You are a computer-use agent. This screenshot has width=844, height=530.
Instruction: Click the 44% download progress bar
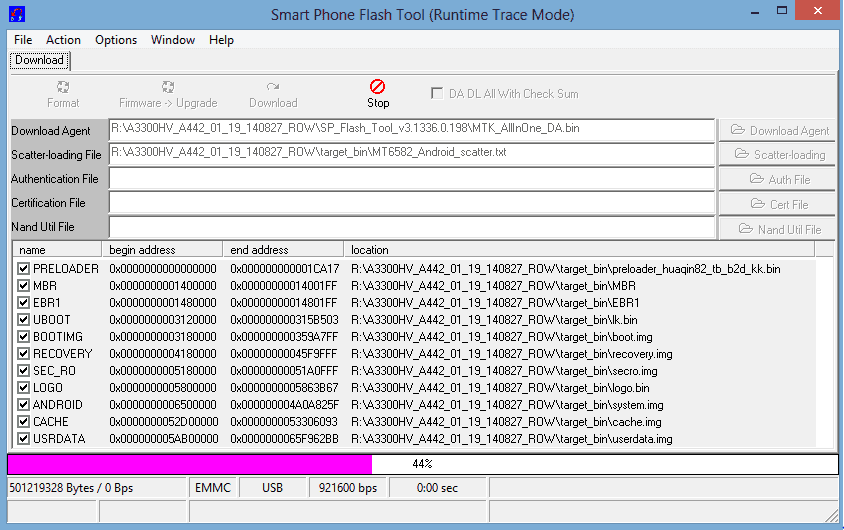[423, 464]
